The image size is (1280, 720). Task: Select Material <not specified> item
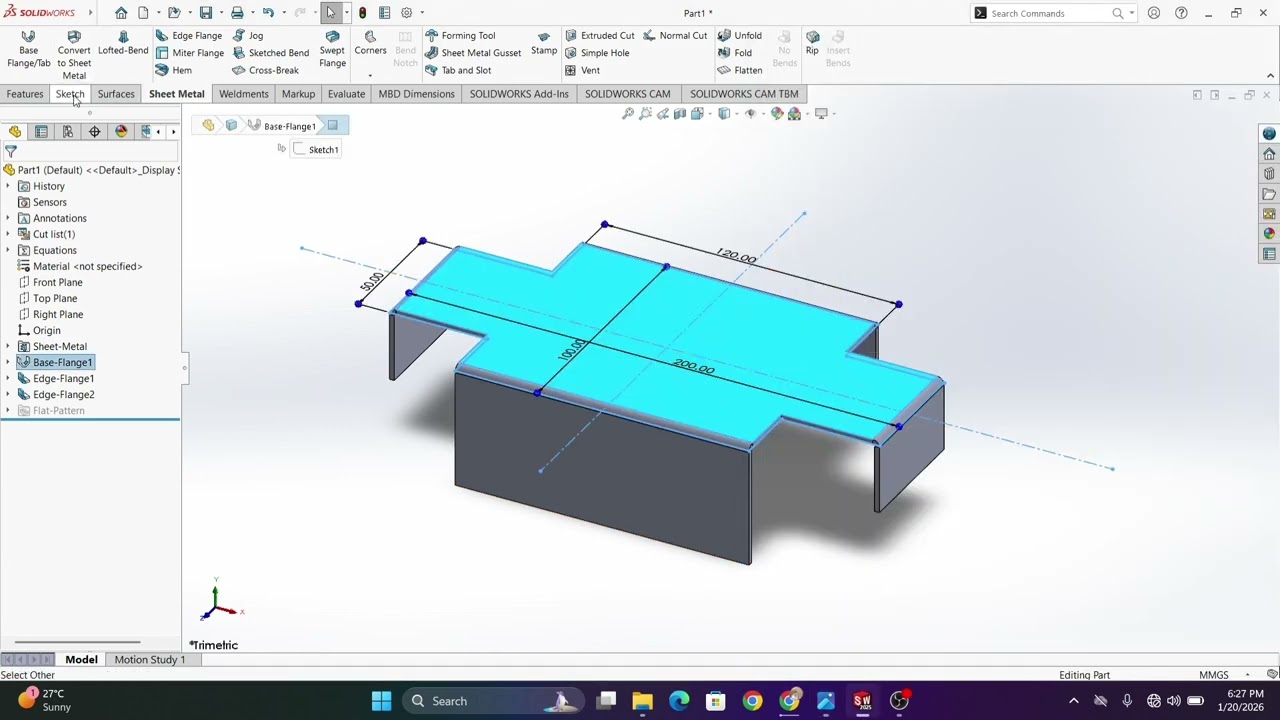pyautogui.click(x=87, y=266)
